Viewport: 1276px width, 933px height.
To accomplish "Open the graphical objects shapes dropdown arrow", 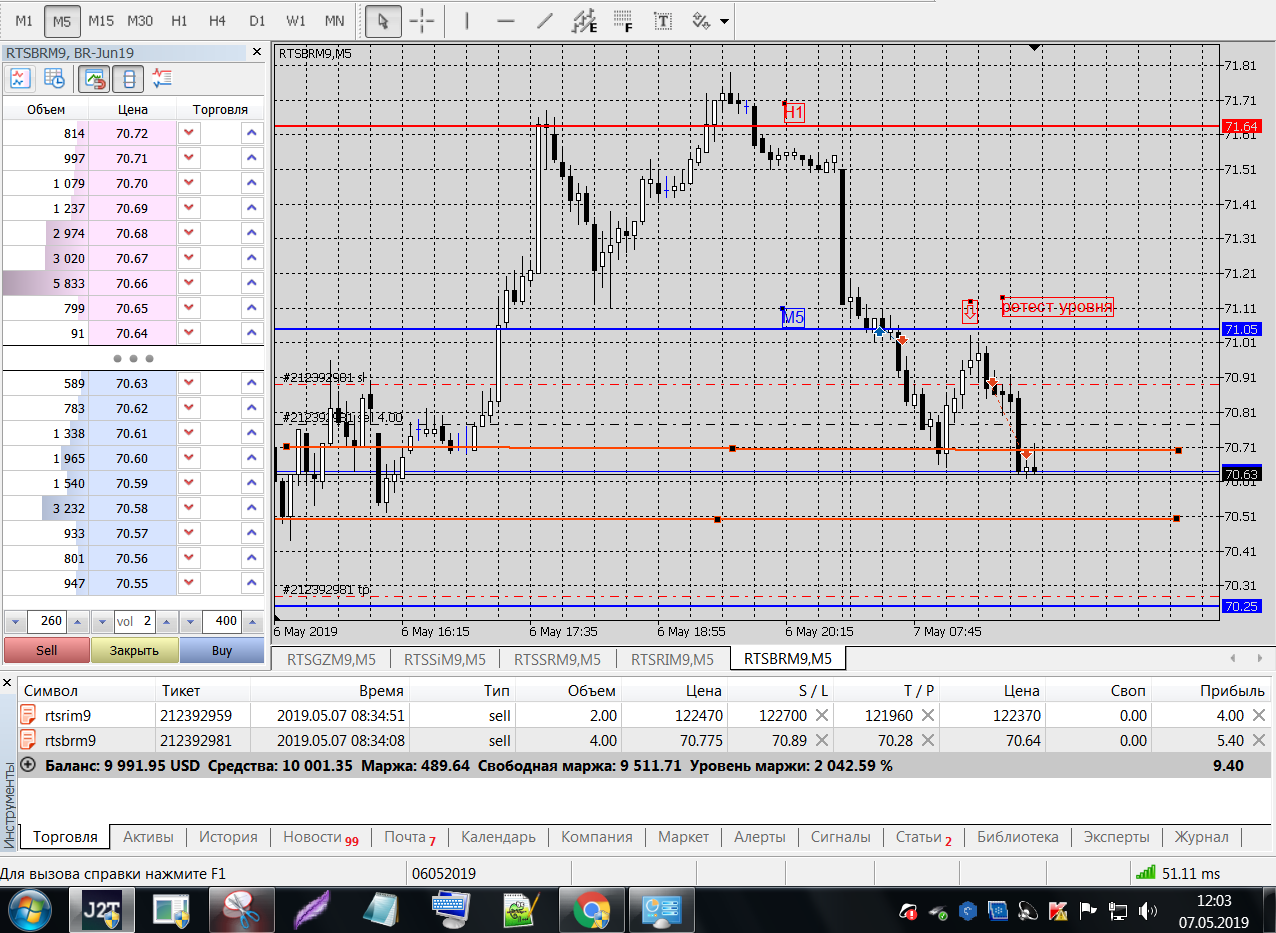I will tap(724, 21).
